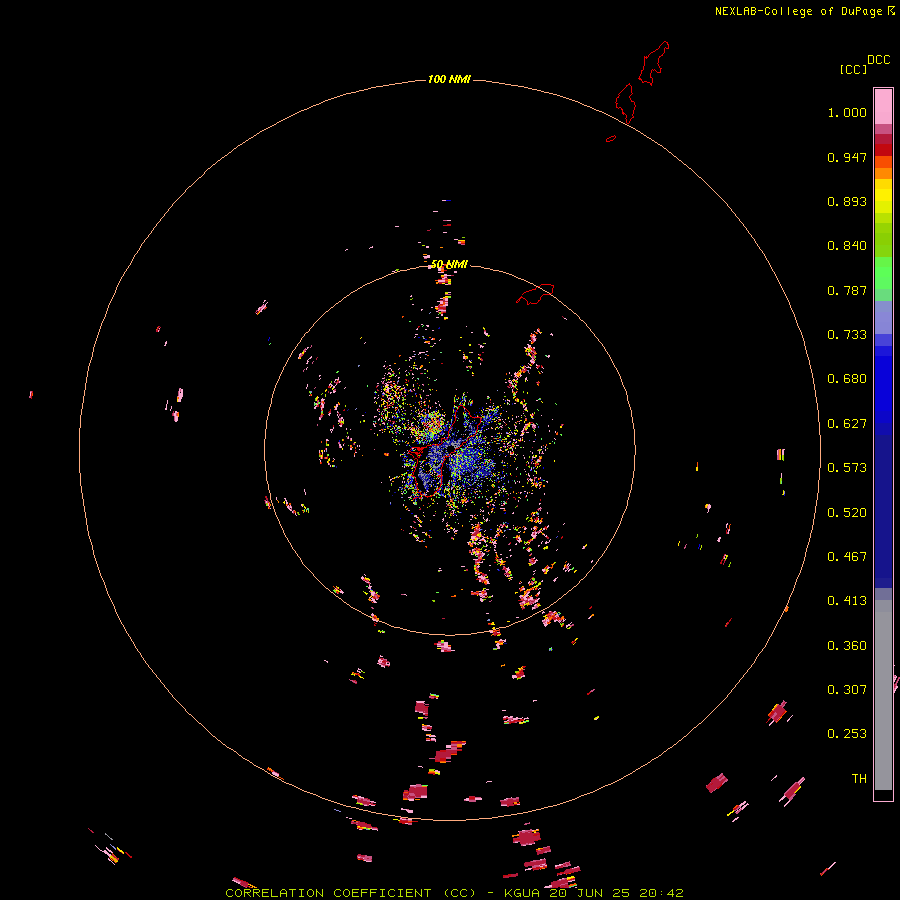Click the [CC] unit label
The height and width of the screenshot is (900, 900).
(x=853, y=69)
